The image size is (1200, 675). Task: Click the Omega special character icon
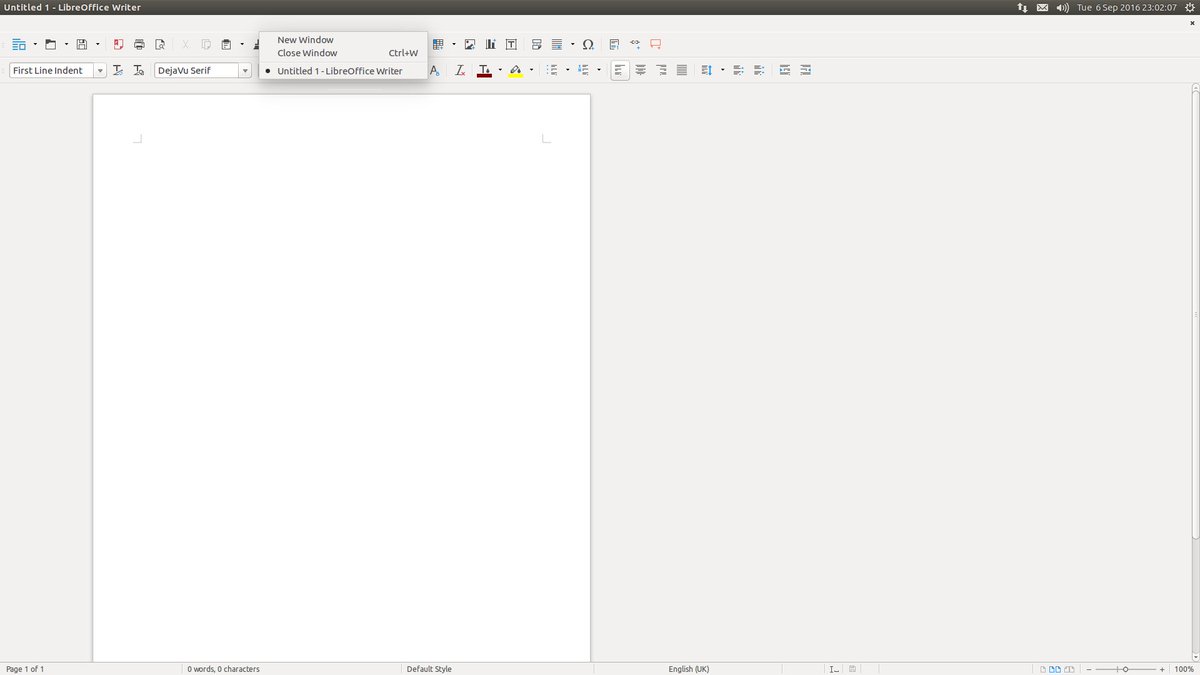(588, 44)
